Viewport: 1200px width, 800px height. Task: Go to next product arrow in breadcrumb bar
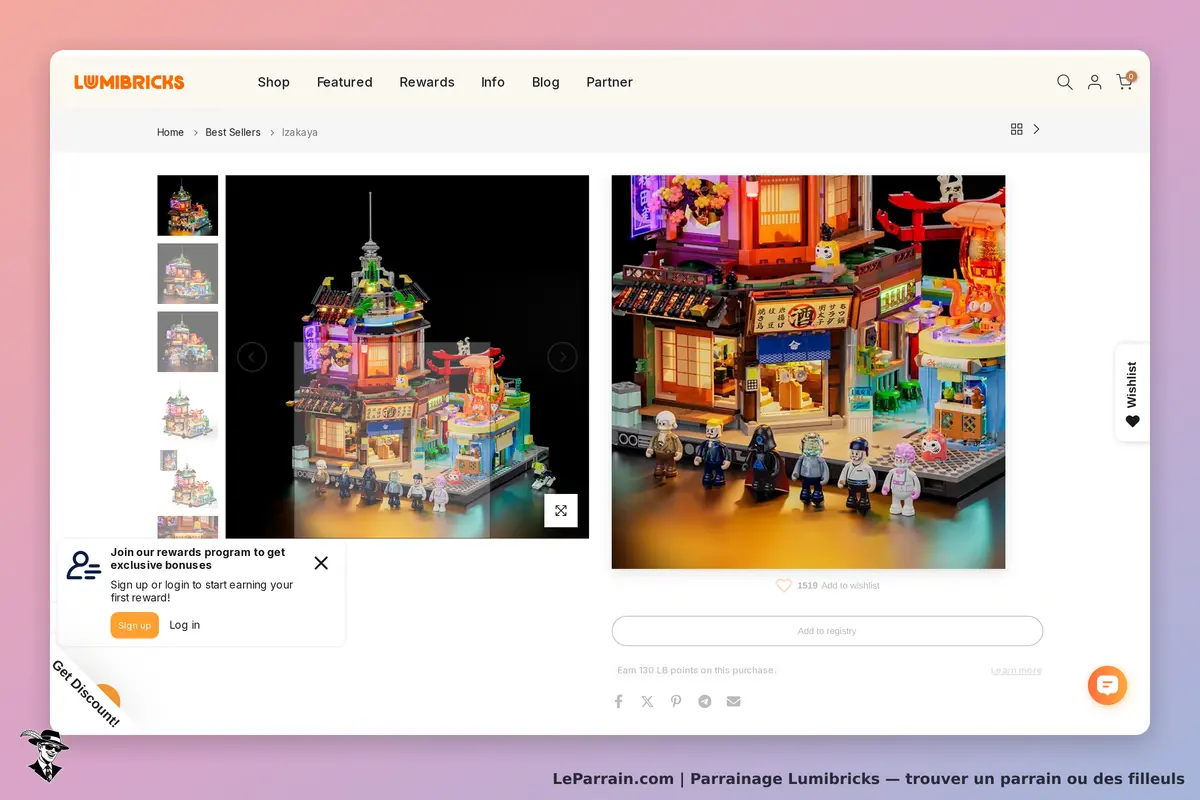pyautogui.click(x=1037, y=129)
